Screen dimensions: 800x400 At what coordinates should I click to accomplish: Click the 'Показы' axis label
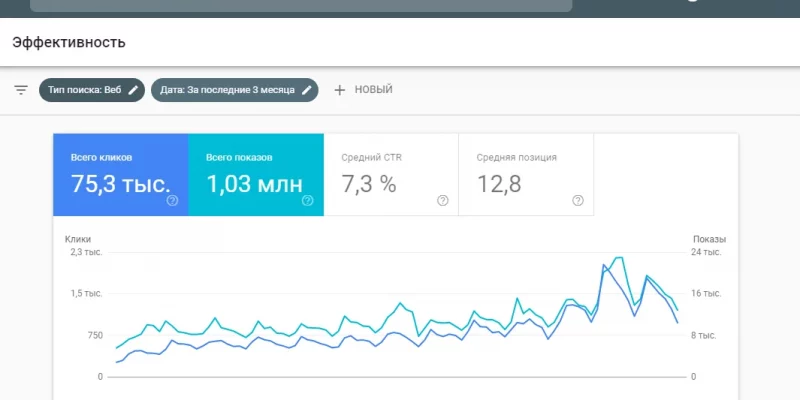click(x=710, y=239)
